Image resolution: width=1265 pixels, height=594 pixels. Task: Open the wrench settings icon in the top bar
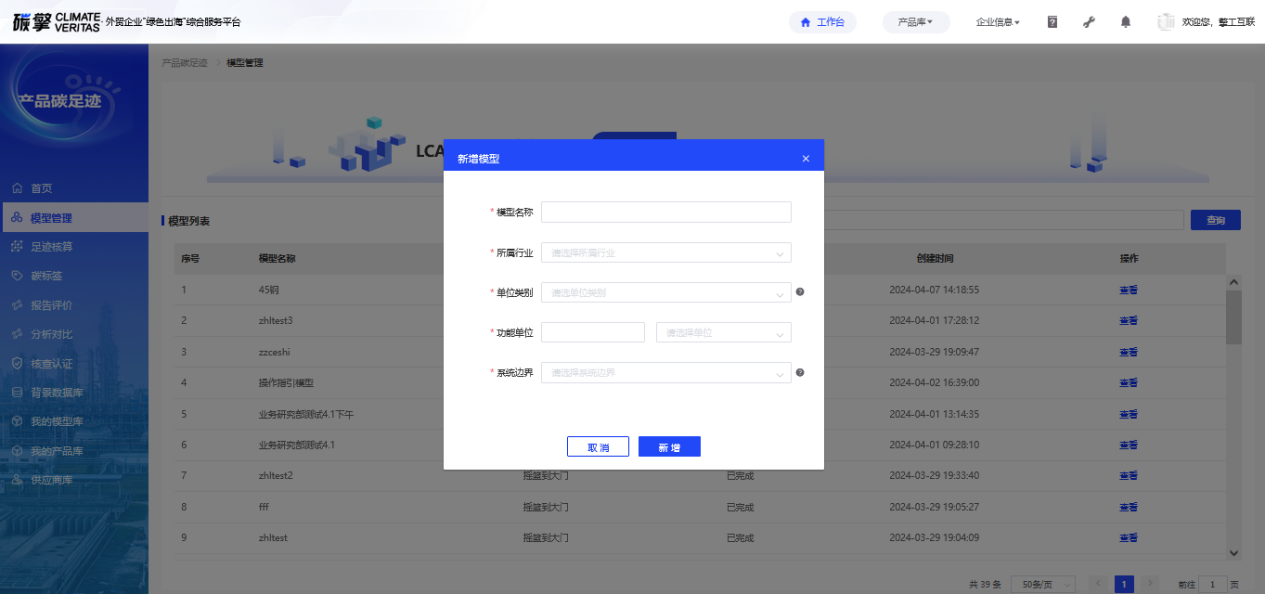[1089, 22]
